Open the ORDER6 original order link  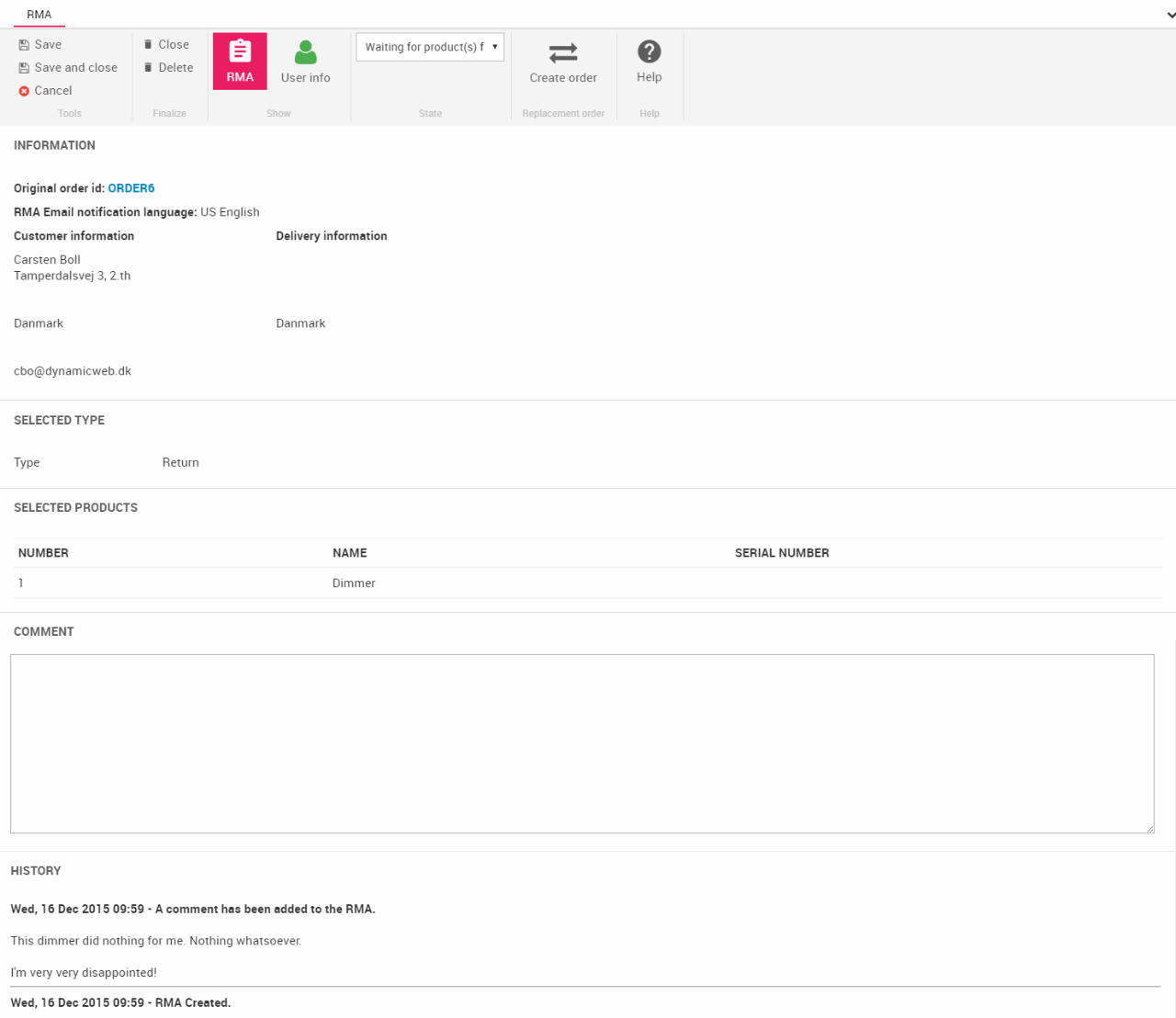pyautogui.click(x=131, y=188)
